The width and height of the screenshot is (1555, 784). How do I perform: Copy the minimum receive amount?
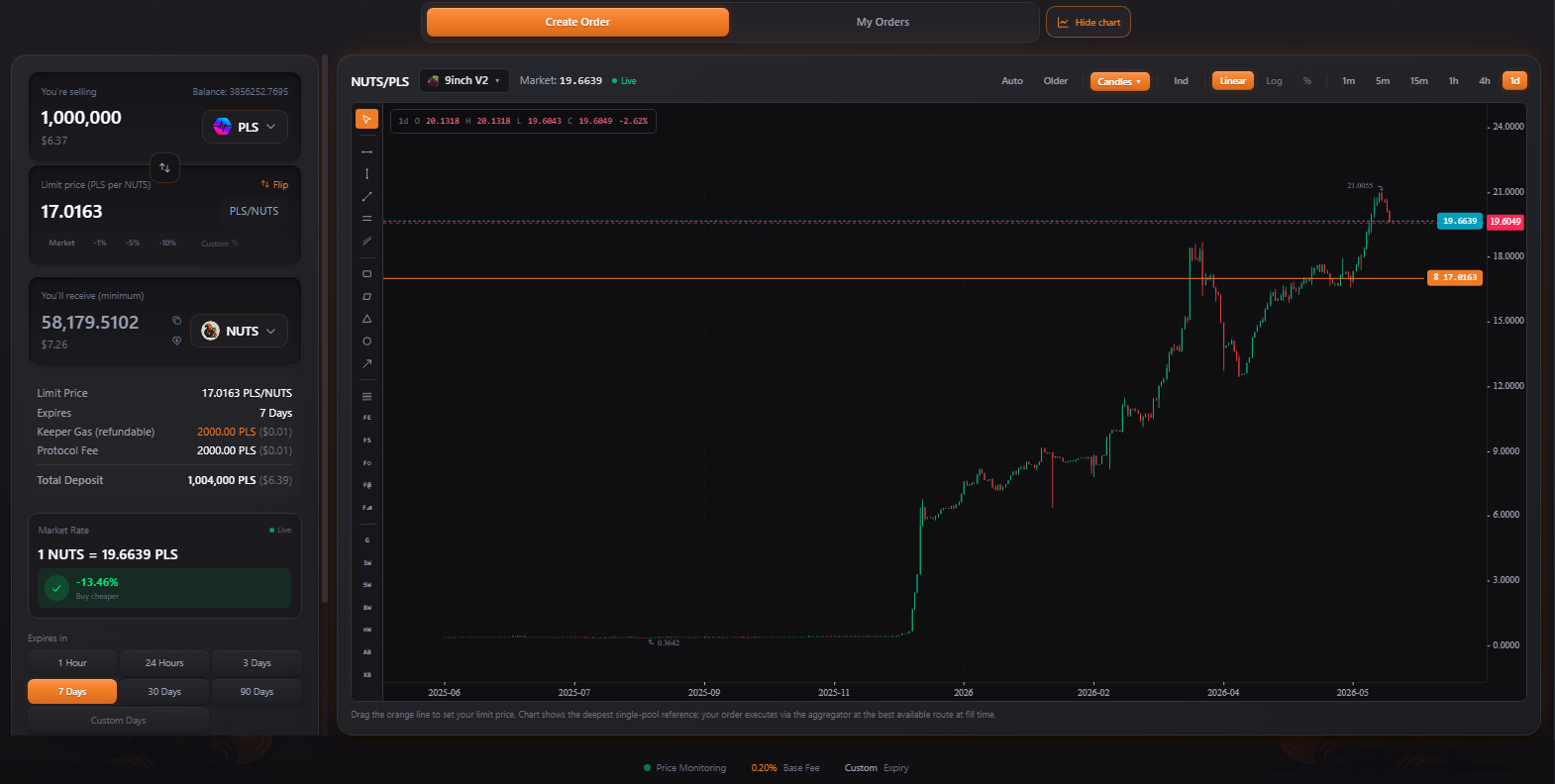click(x=176, y=320)
